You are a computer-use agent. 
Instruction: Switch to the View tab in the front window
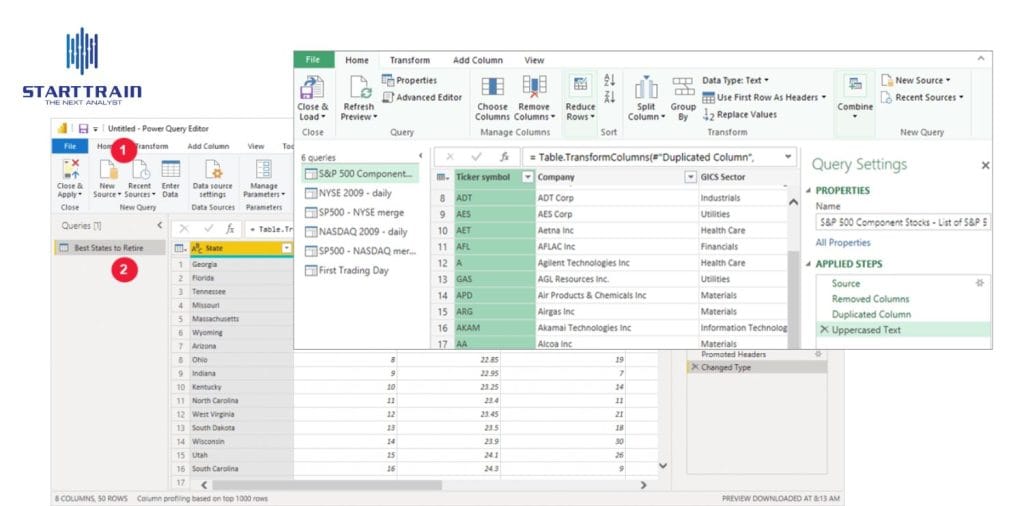coord(534,60)
